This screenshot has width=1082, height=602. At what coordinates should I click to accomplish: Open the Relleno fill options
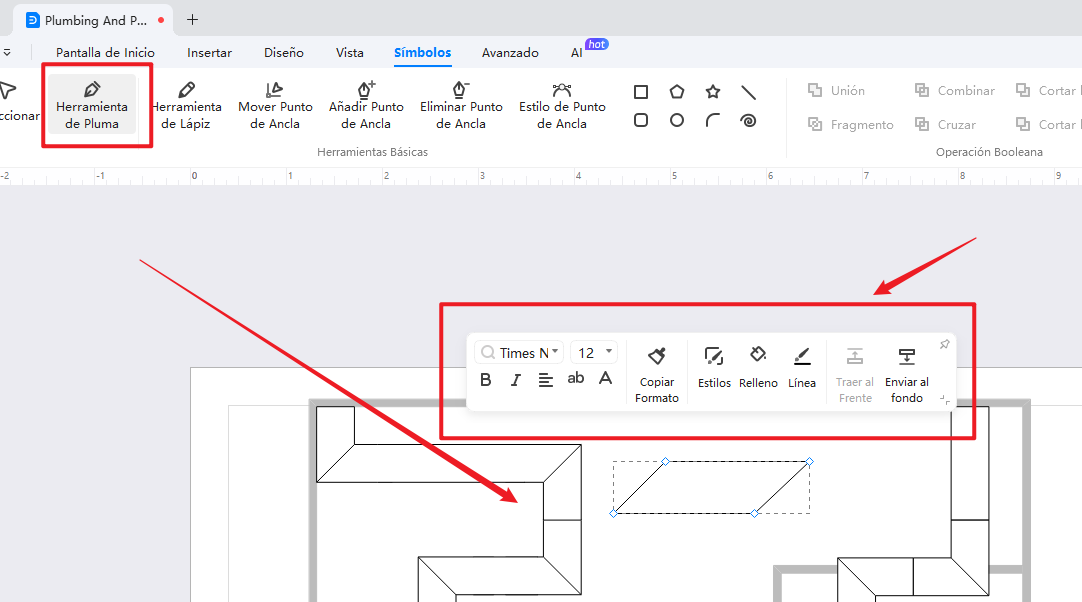coord(758,366)
